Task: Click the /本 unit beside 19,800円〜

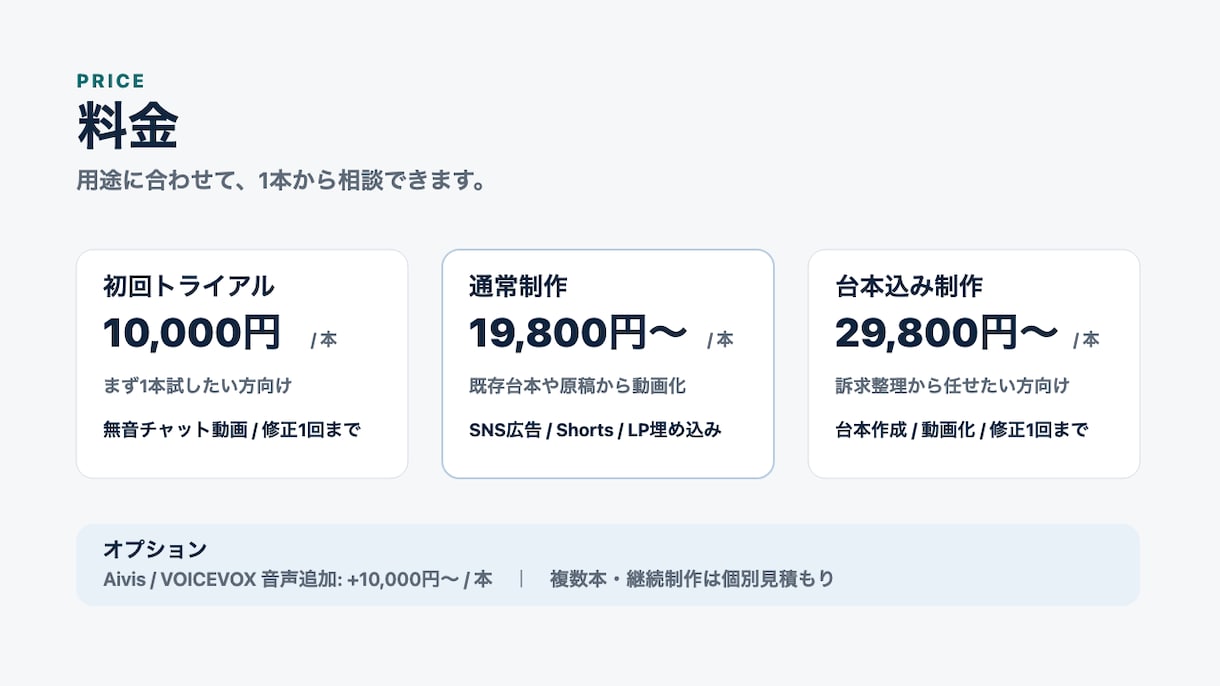Action: pyautogui.click(x=720, y=340)
